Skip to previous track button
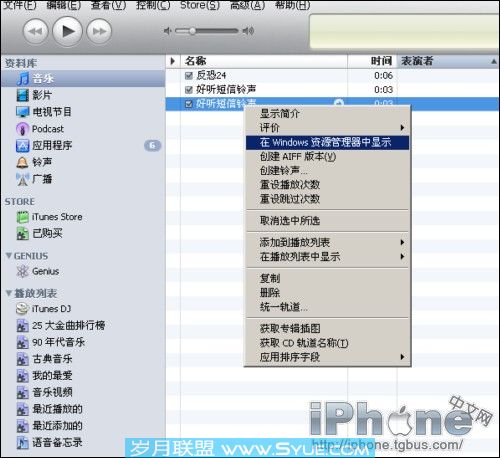This screenshot has height=458, width=500. (x=35, y=31)
